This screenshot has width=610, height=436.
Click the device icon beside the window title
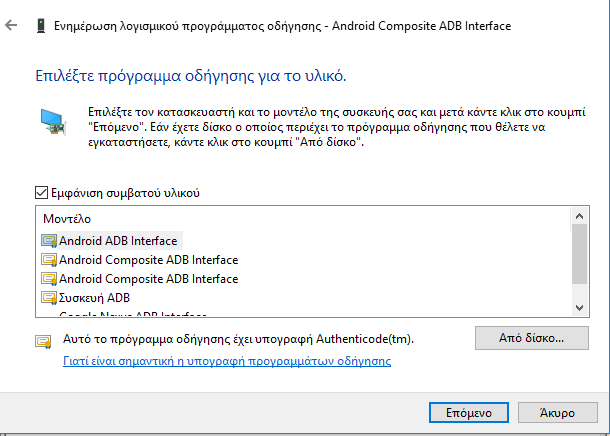(39, 25)
